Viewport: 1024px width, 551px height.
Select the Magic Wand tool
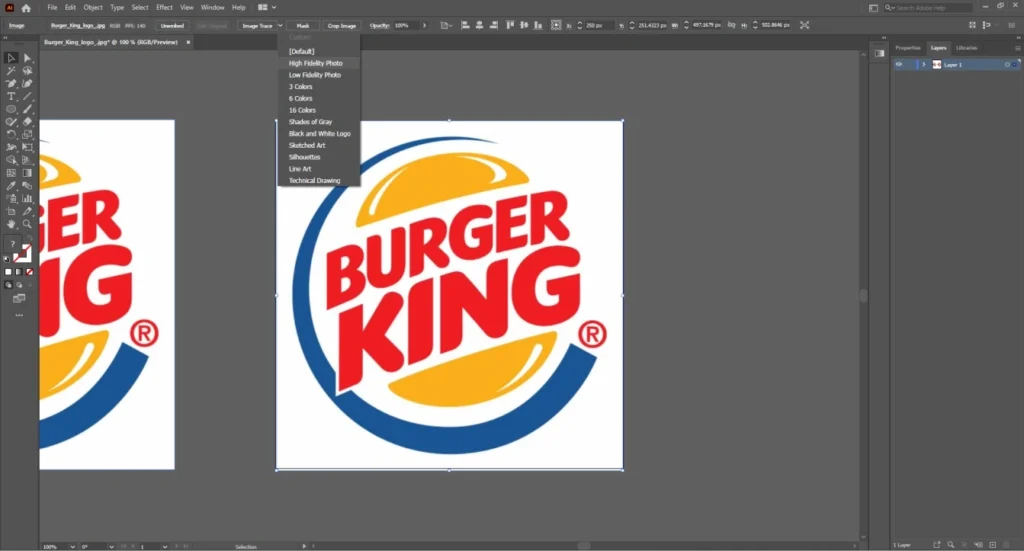click(11, 71)
